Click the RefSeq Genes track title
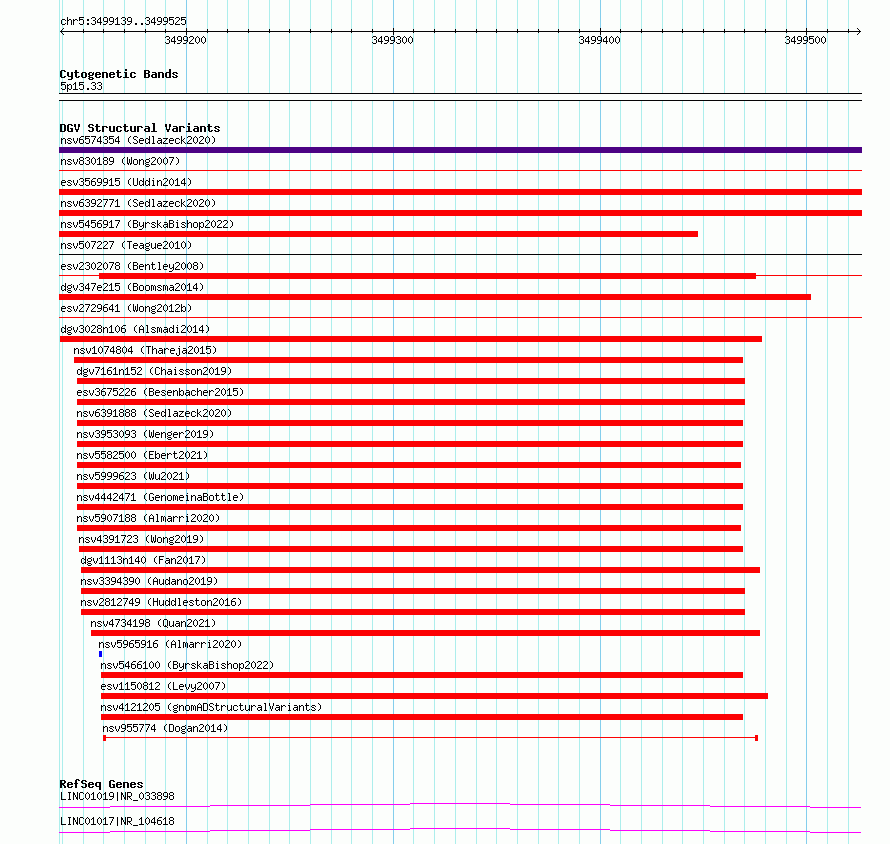Screen dimensions: 890x844 coord(101,784)
